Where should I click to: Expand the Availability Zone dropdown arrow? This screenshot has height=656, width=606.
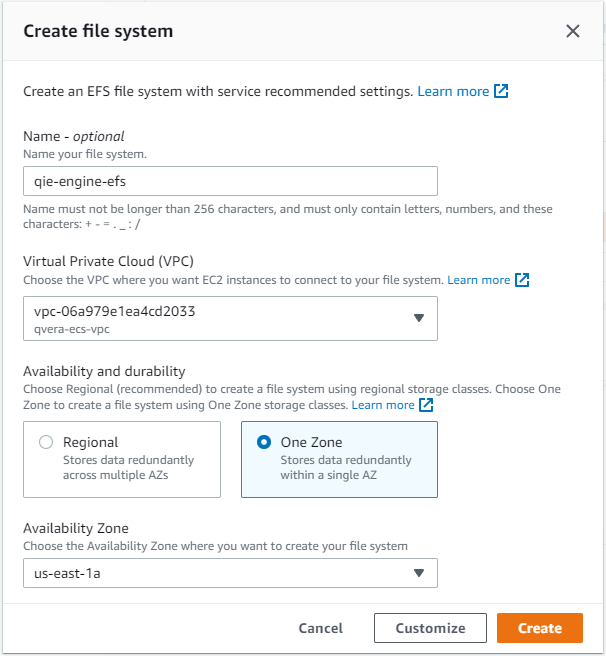(419, 573)
